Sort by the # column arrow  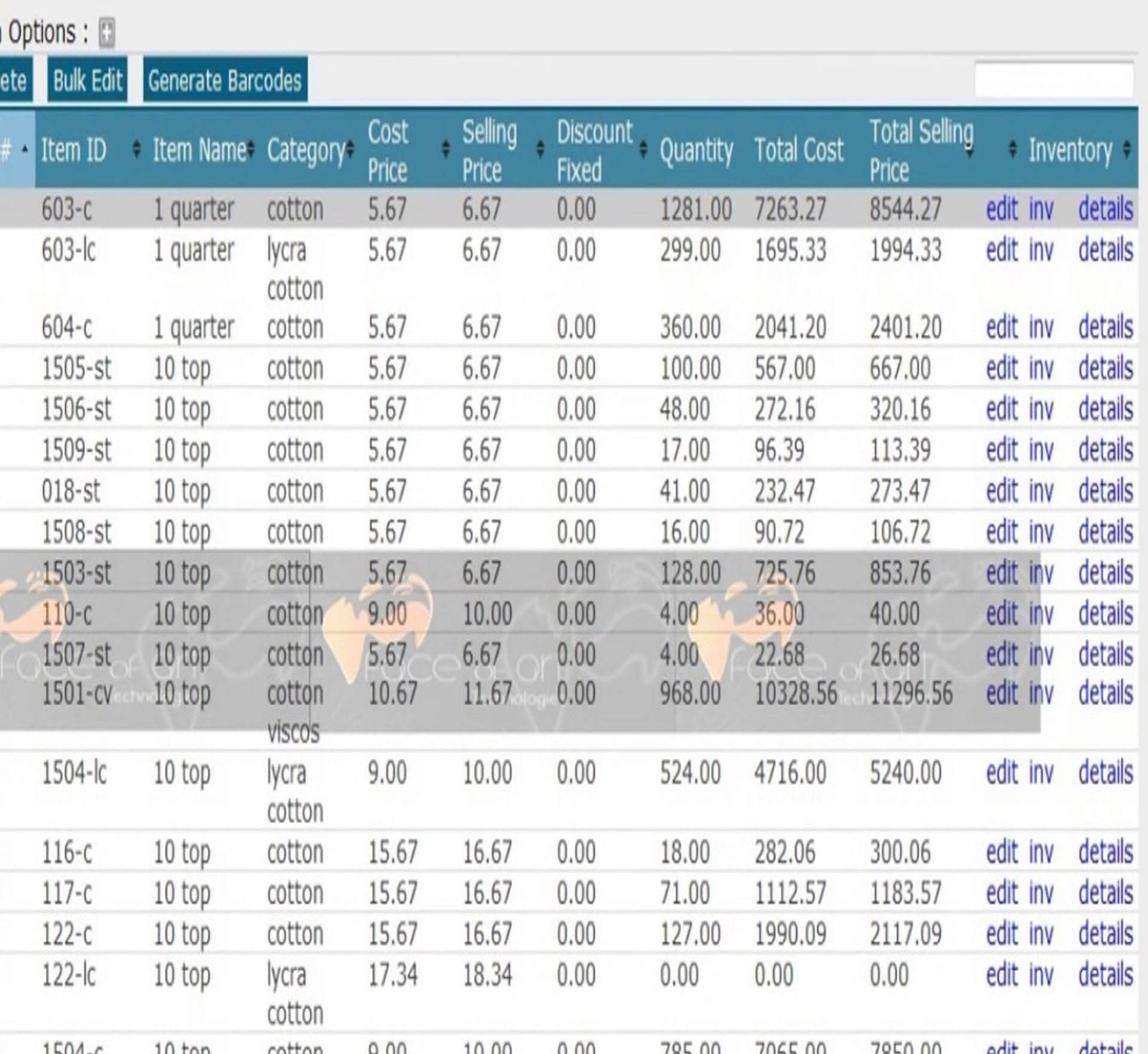coord(25,149)
